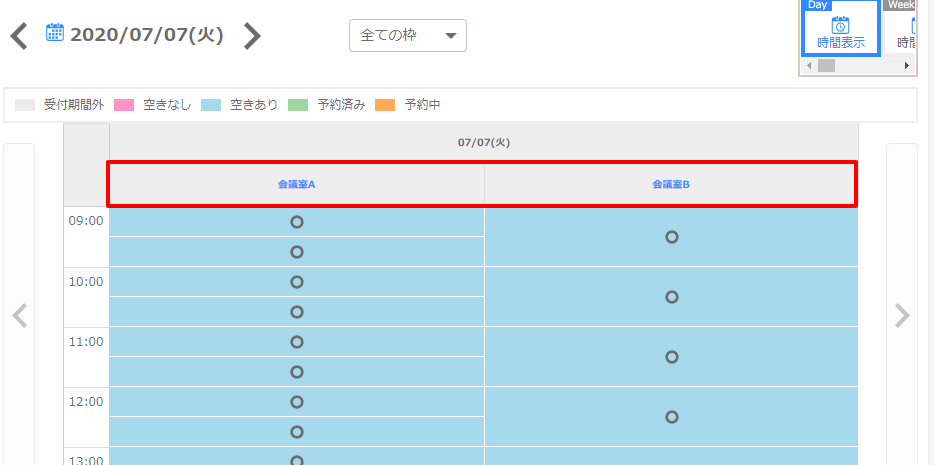Viewport: 934px width, 465px height.
Task: Click the 会議室B column header
Action: [671, 184]
